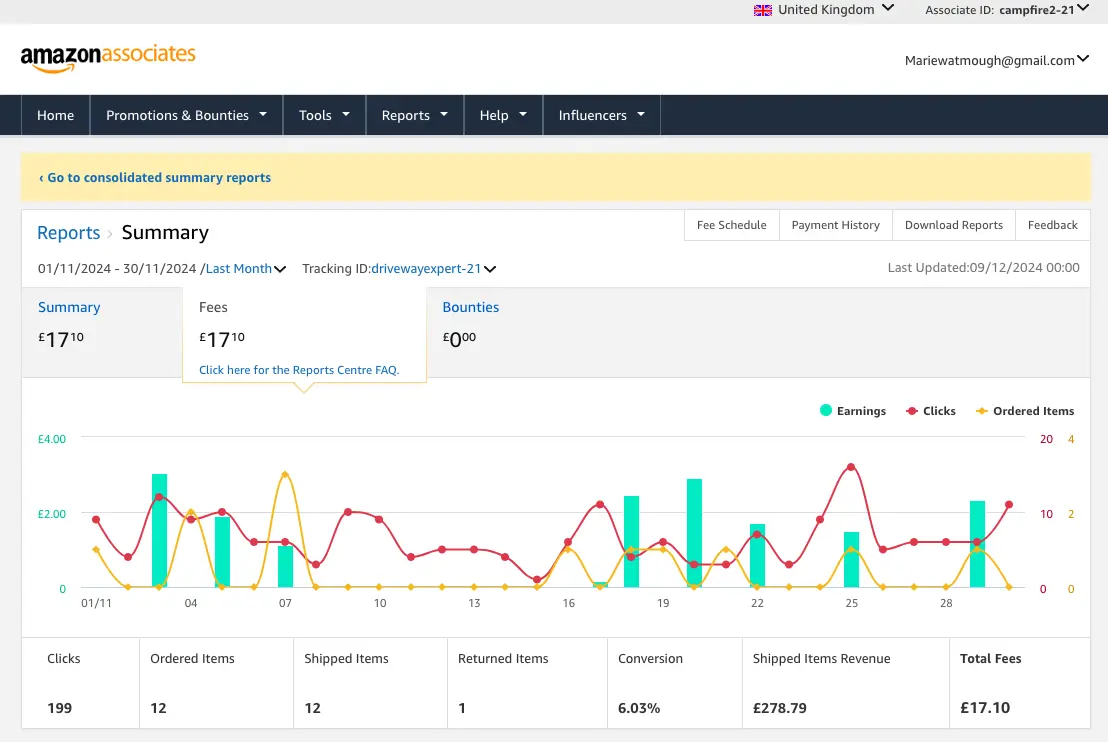Click the Clicks total value 199

pyautogui.click(x=59, y=707)
